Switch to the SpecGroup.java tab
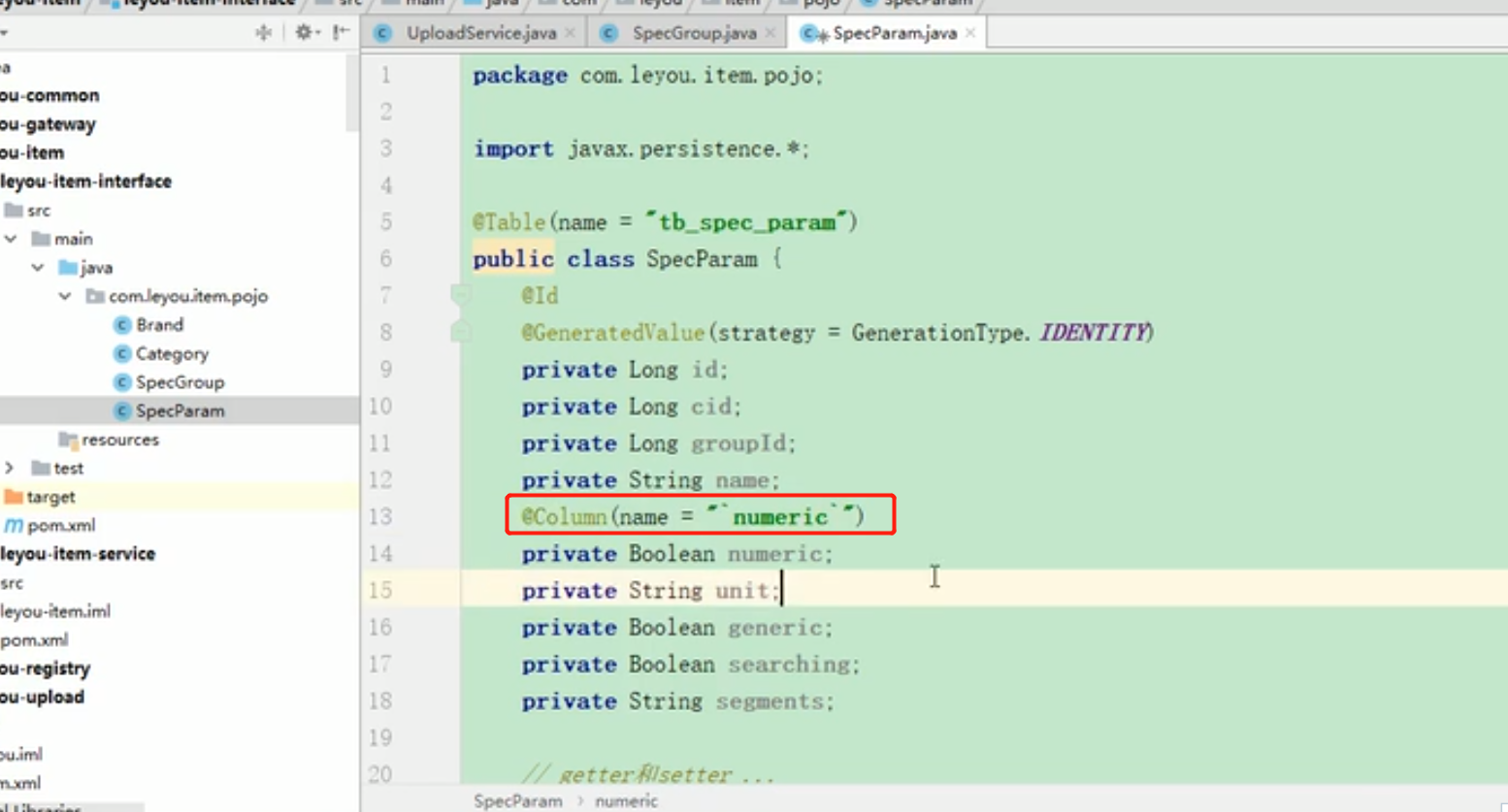The image size is (1508, 812). pos(694,33)
